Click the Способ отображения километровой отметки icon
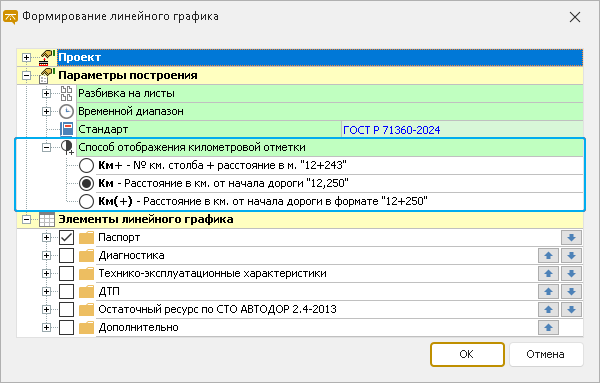This screenshot has height=383, width=600. 67,147
